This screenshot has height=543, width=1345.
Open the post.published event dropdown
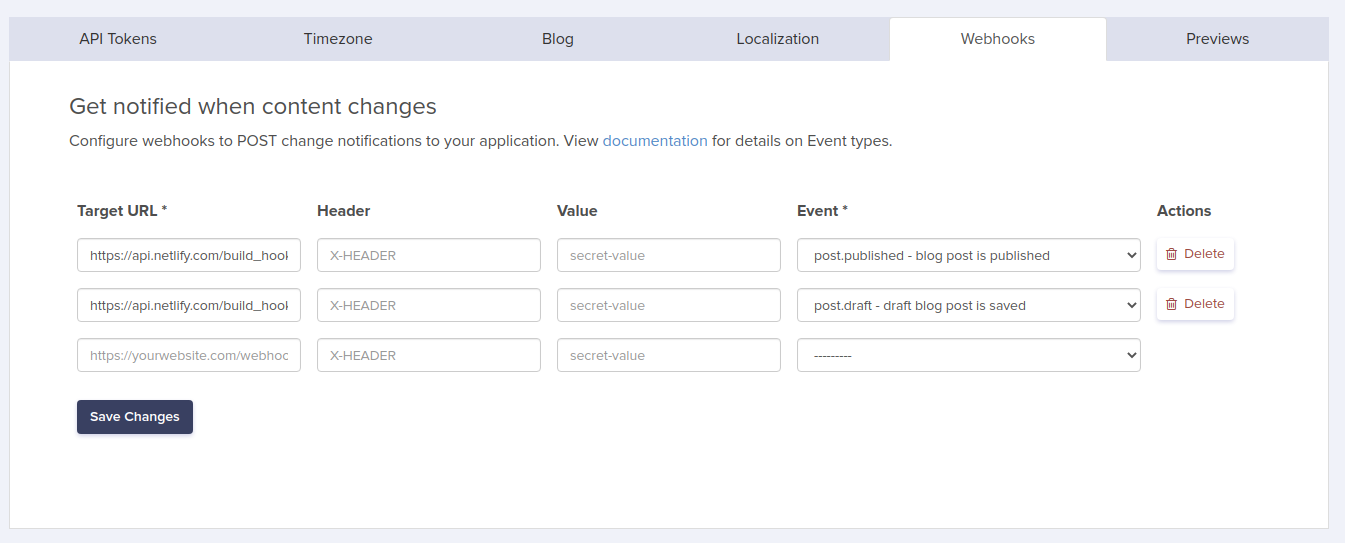[x=968, y=255]
